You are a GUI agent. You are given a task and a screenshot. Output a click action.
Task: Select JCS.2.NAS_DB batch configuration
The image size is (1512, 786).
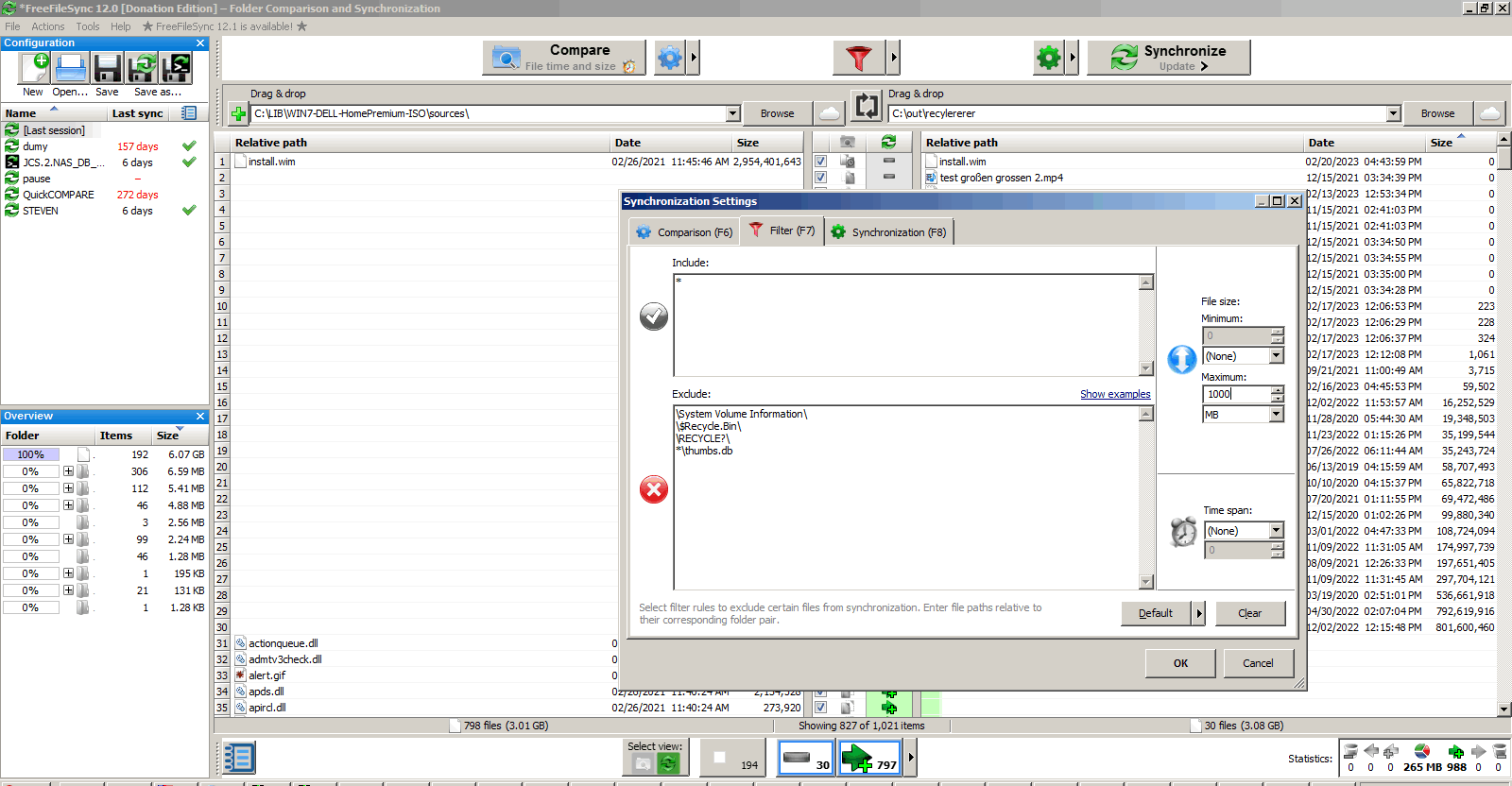(62, 162)
